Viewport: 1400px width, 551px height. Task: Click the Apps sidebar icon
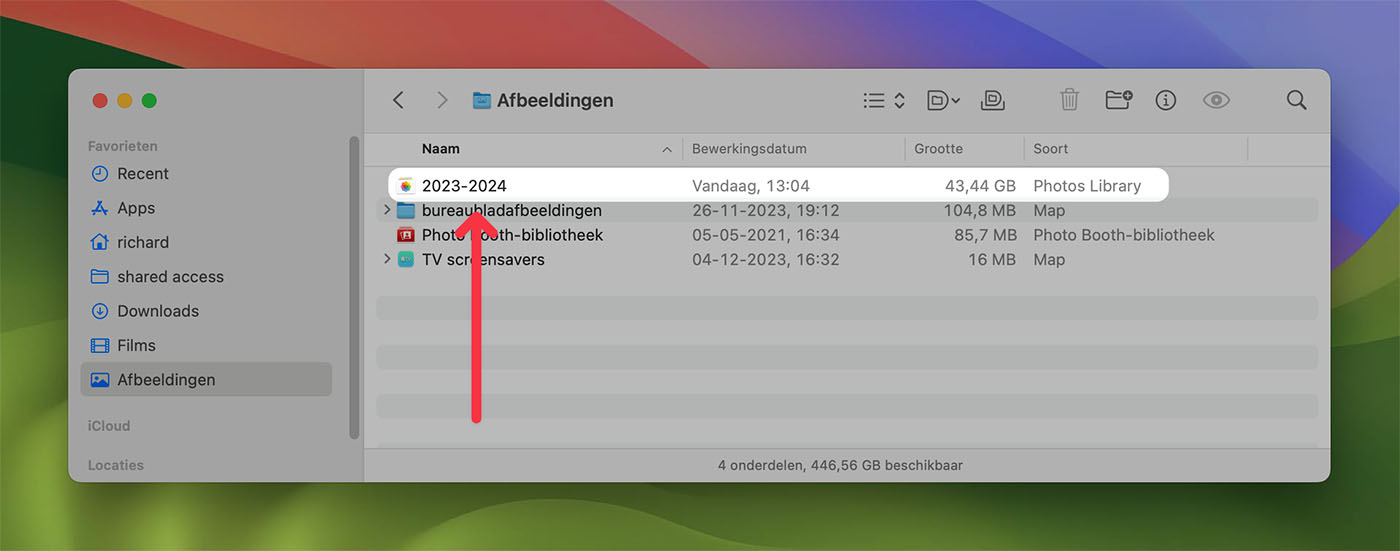coord(99,208)
